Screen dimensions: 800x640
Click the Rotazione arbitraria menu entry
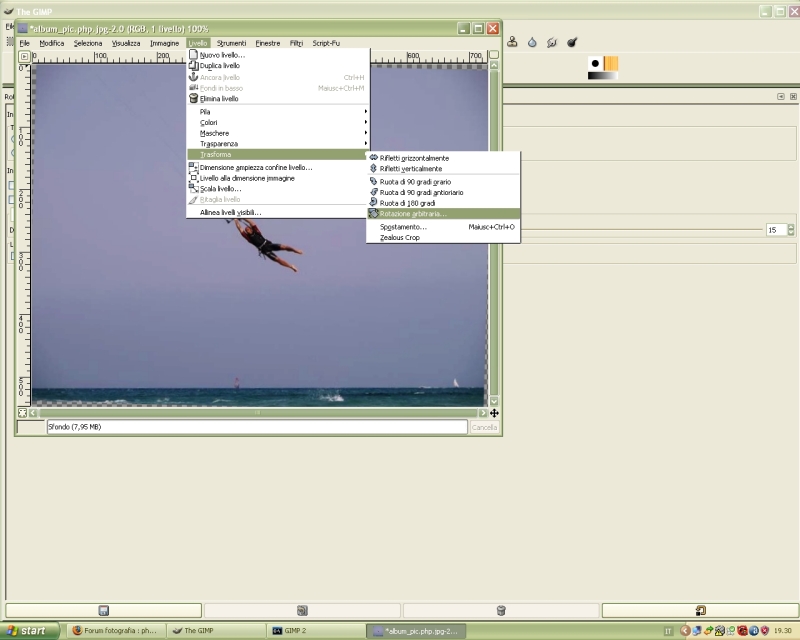tap(413, 213)
